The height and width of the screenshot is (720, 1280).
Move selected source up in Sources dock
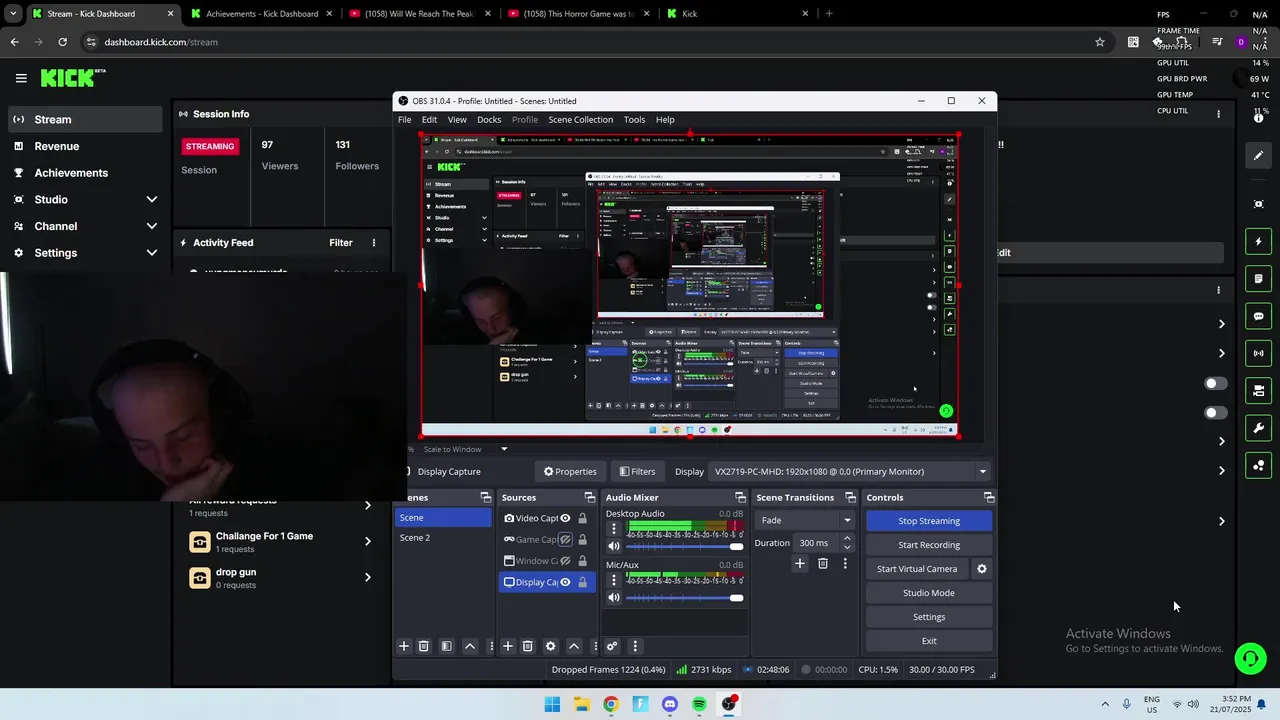574,646
